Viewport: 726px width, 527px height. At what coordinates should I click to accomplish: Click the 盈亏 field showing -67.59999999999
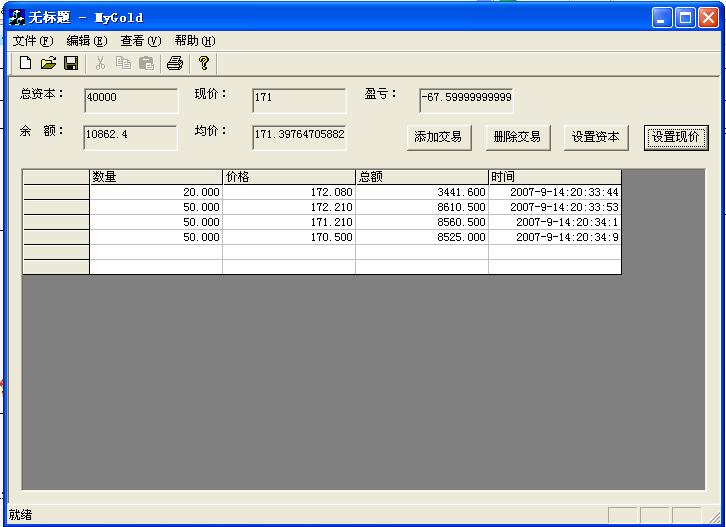click(x=466, y=100)
